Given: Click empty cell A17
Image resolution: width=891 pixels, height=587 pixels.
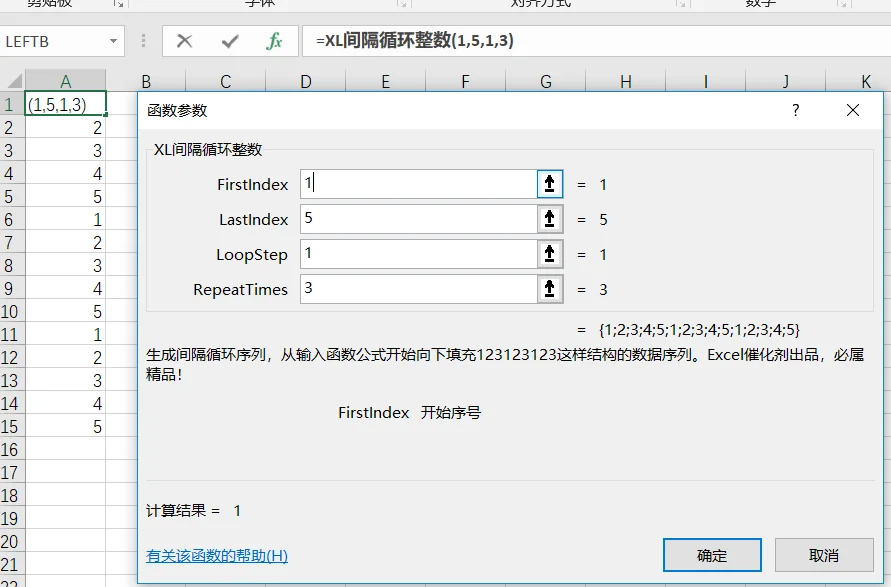Looking at the screenshot, I should (65, 472).
